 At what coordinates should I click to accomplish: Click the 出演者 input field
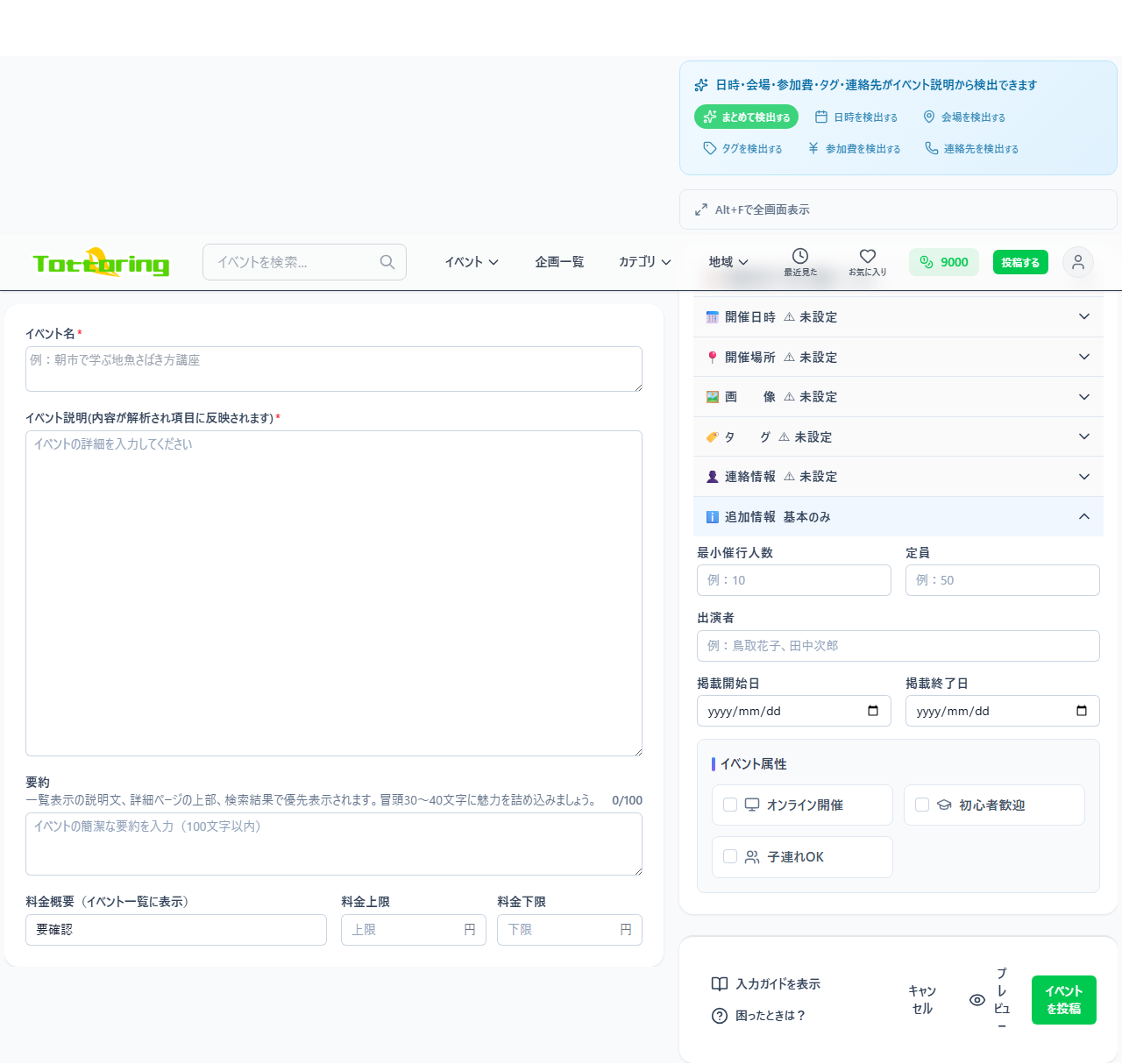[x=898, y=646]
